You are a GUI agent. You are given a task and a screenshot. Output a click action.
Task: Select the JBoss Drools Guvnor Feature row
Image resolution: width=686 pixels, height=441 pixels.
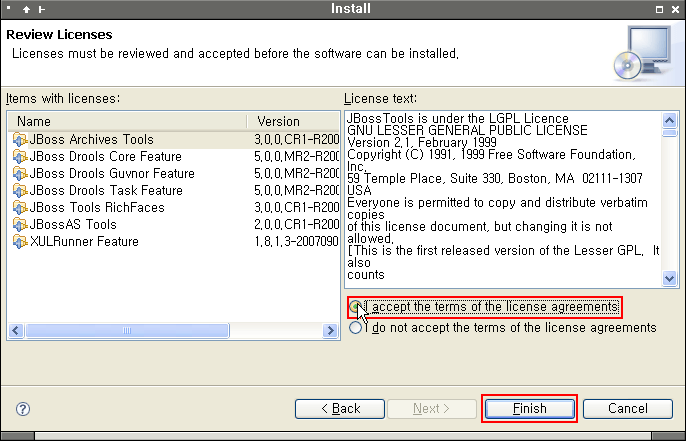(x=174, y=174)
